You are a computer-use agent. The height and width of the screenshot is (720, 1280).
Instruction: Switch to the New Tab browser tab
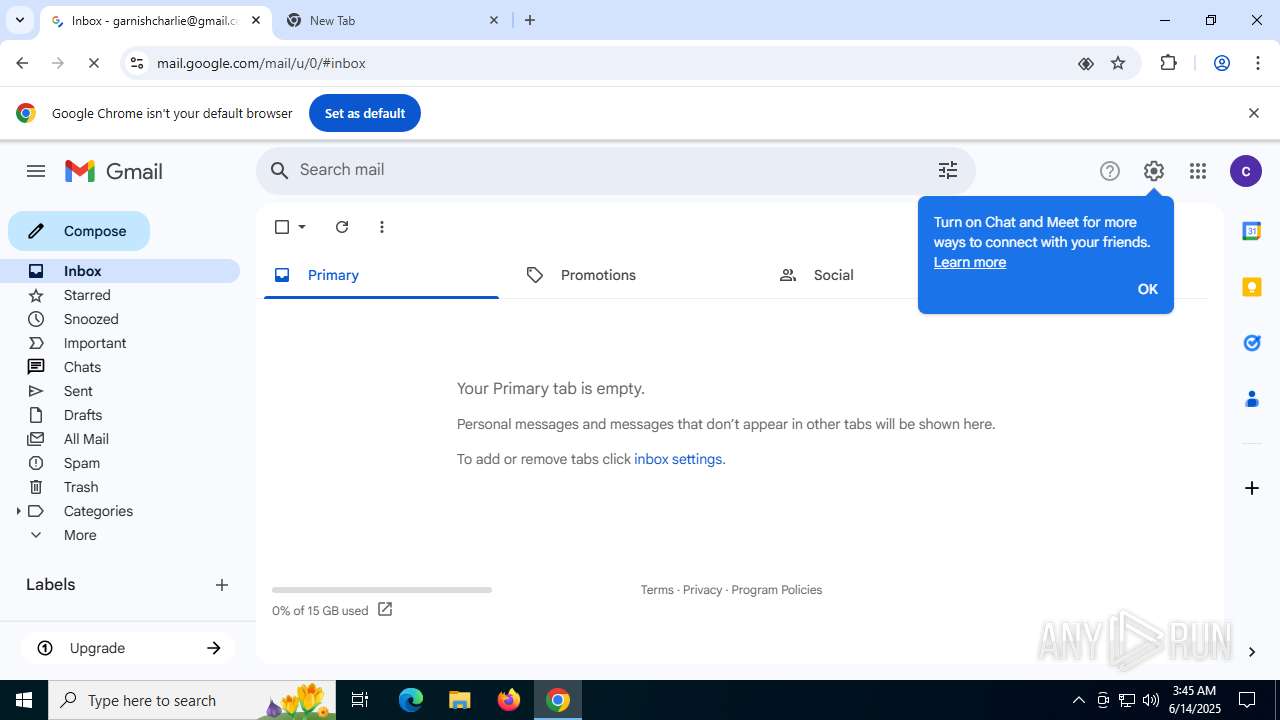pos(393,20)
